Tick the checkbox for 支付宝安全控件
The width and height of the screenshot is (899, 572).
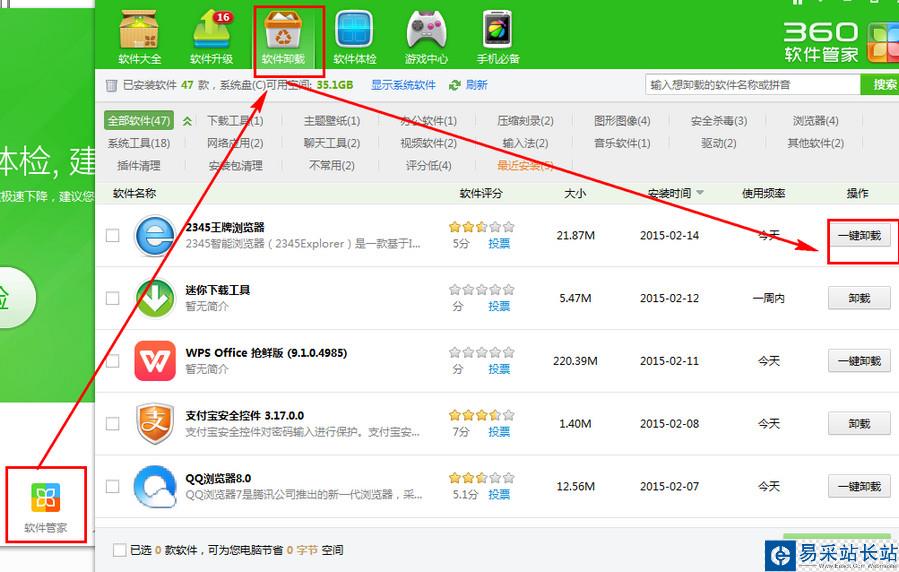(x=113, y=424)
